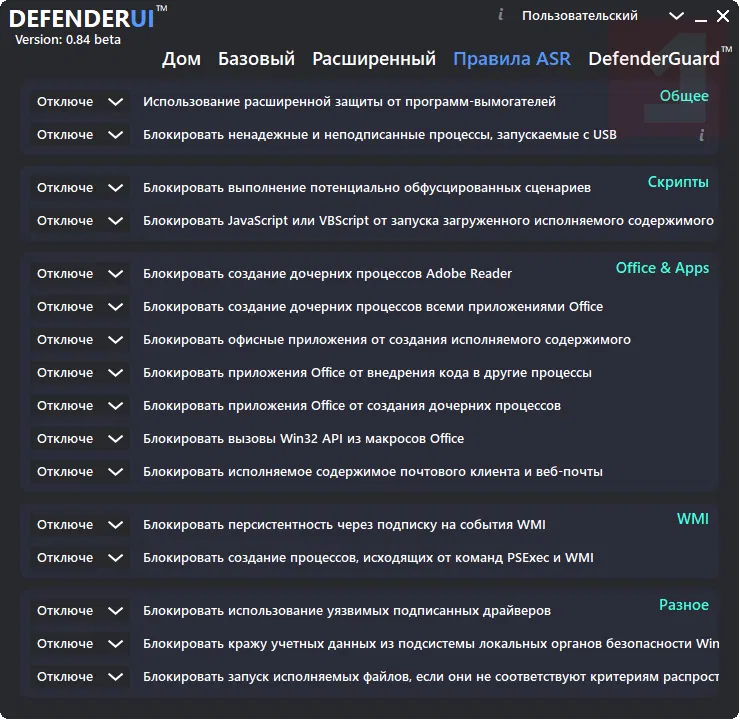This screenshot has width=740, height=720.
Task: Click the Version: 0.84 beta label
Action: (x=67, y=40)
